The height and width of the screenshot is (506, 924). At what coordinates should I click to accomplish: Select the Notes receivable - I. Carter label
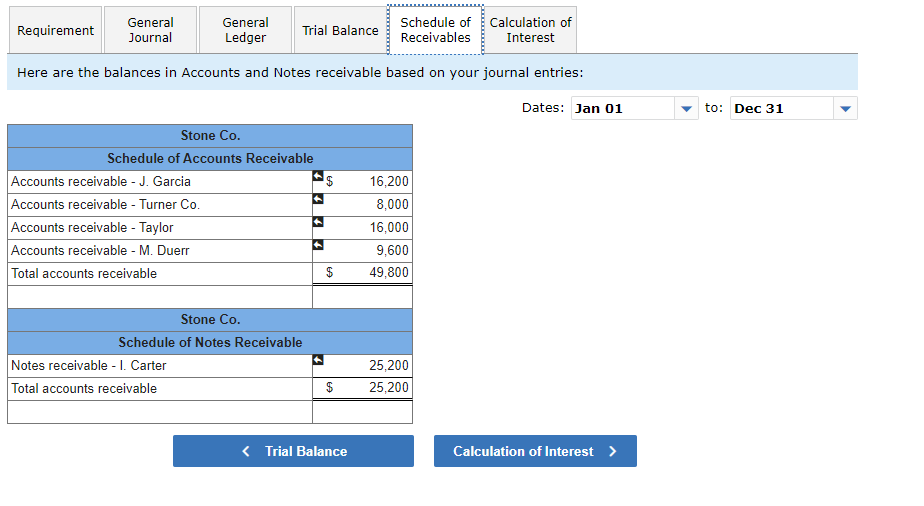coord(88,365)
